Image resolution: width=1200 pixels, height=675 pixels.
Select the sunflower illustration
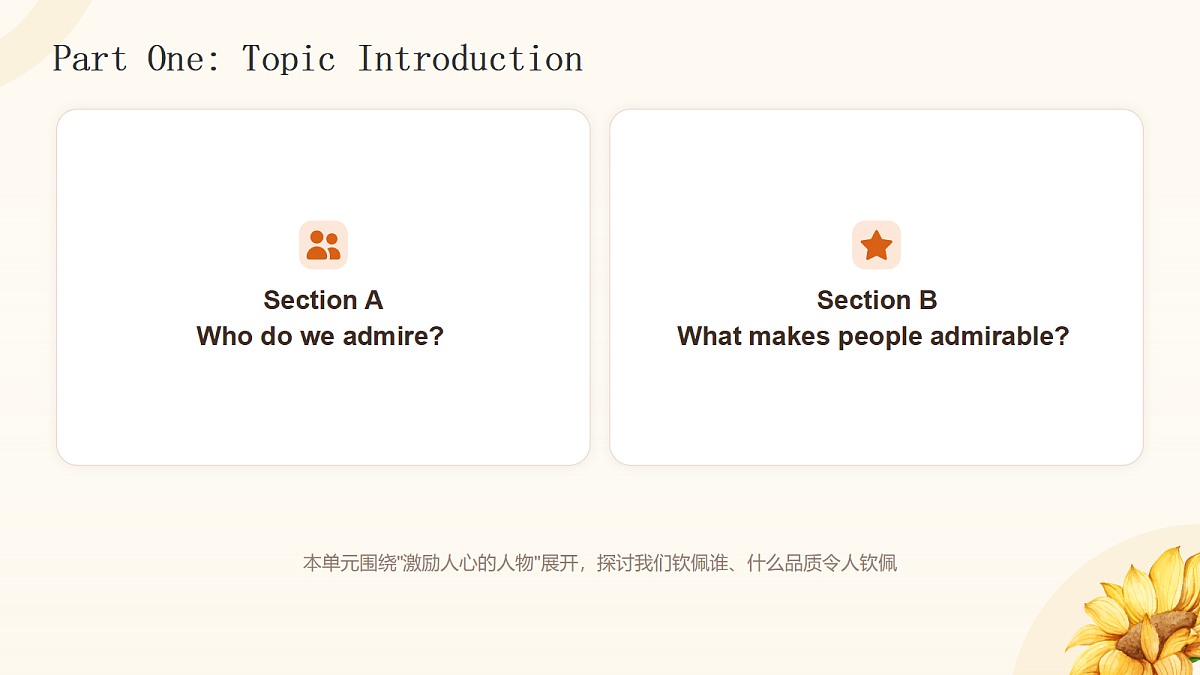coord(1135,612)
